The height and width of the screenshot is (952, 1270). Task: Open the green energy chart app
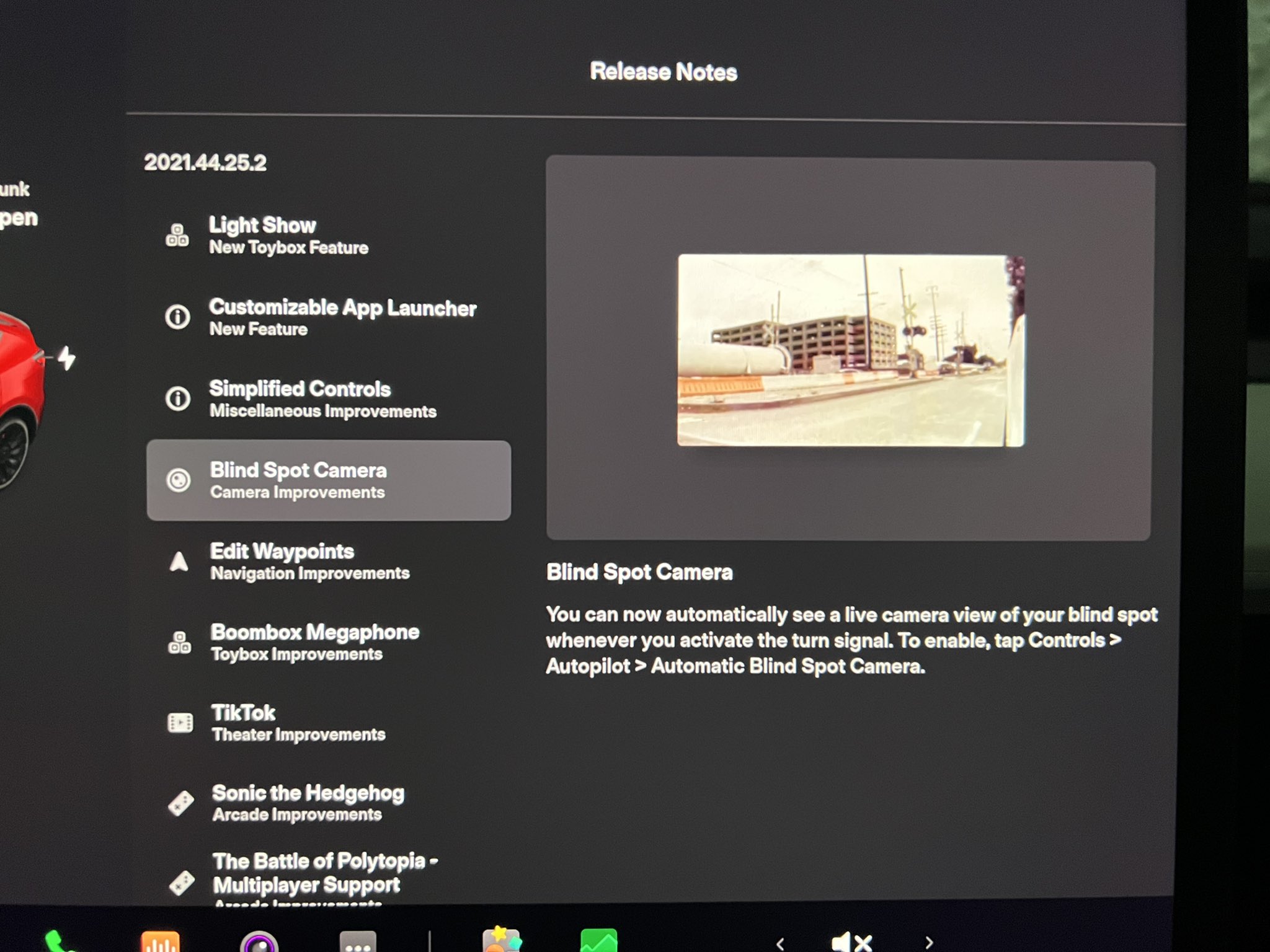click(x=598, y=940)
